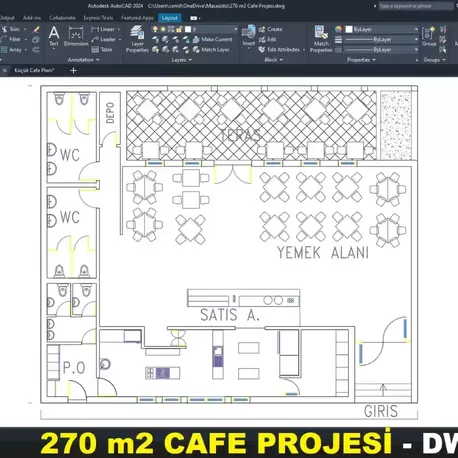458x458 pixels.
Task: Click the lineweight icon in Properties
Action: tap(338, 40)
